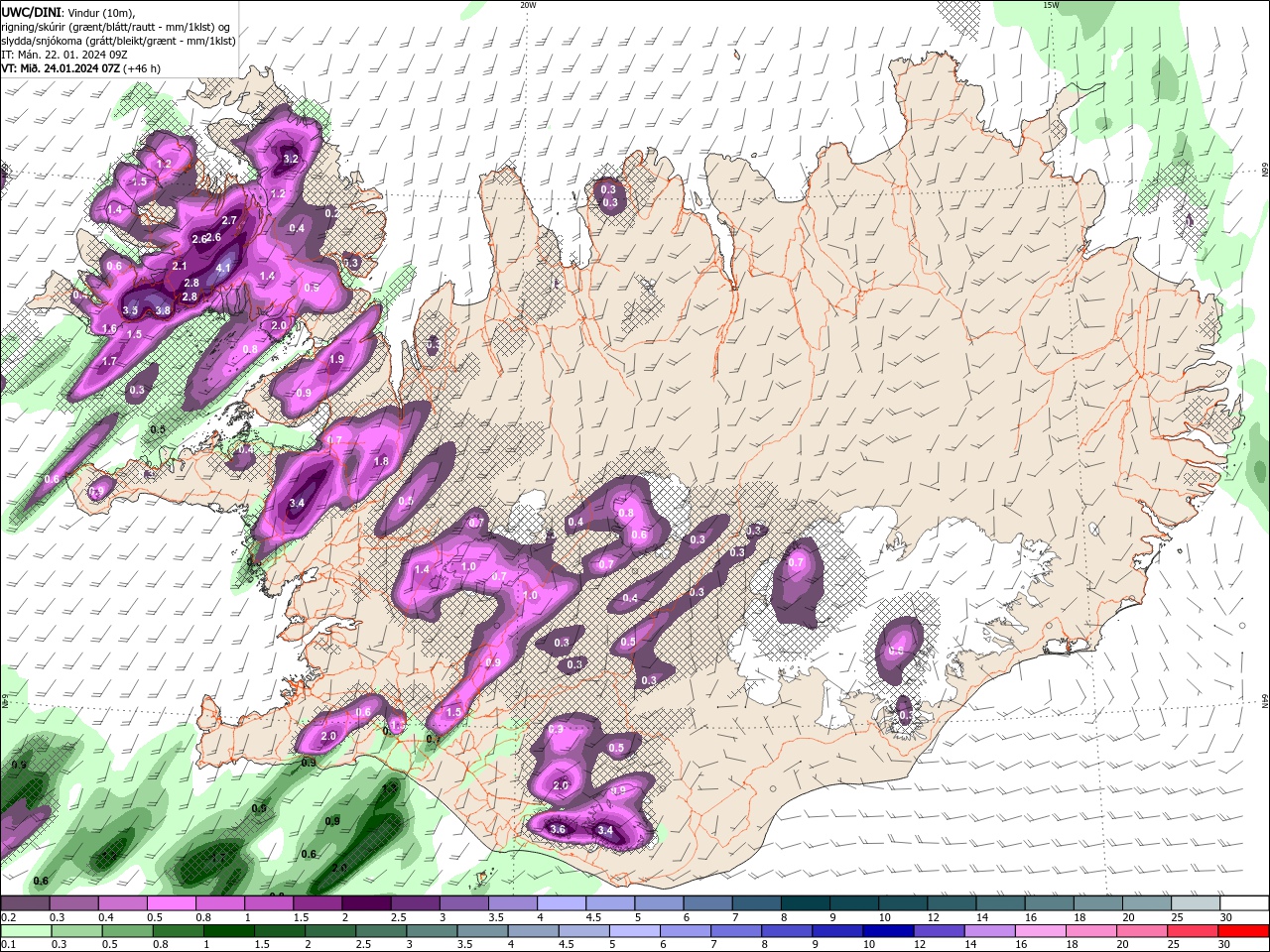Click the 1.6 snowfall value on the map
This screenshot has height=952, width=1270.
tap(109, 328)
